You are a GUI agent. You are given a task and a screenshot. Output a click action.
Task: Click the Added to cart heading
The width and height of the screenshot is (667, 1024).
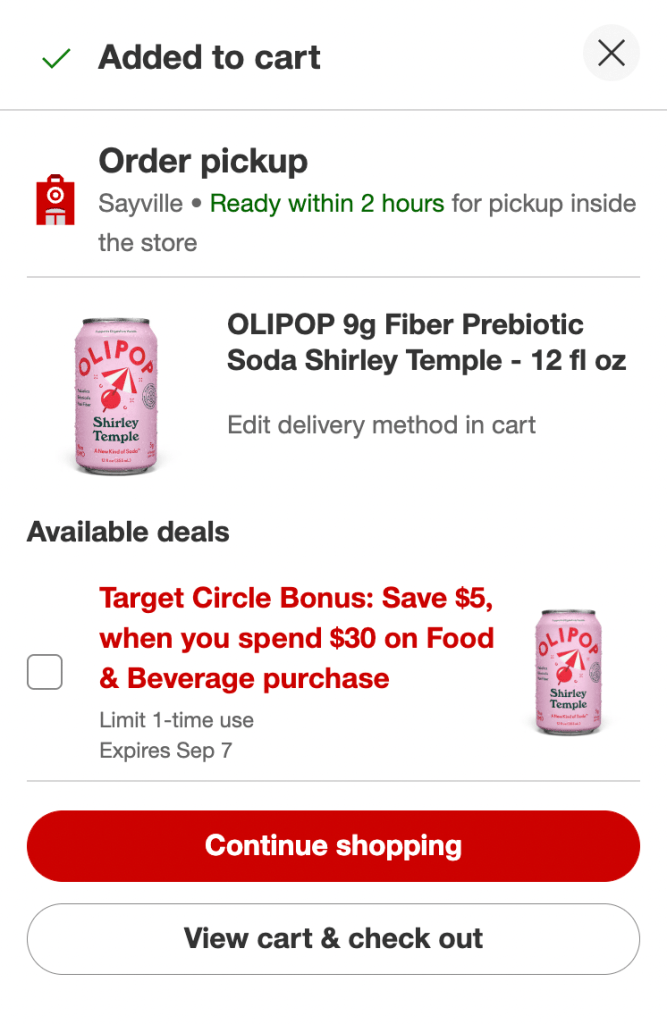pos(209,57)
